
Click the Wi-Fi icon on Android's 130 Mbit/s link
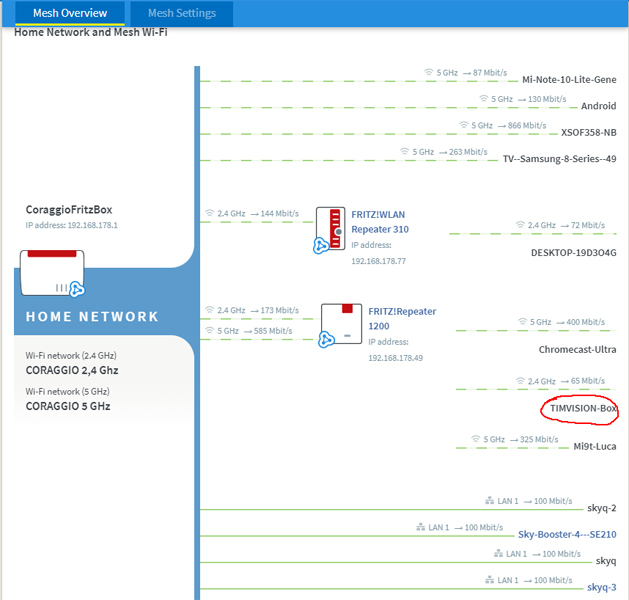484,99
